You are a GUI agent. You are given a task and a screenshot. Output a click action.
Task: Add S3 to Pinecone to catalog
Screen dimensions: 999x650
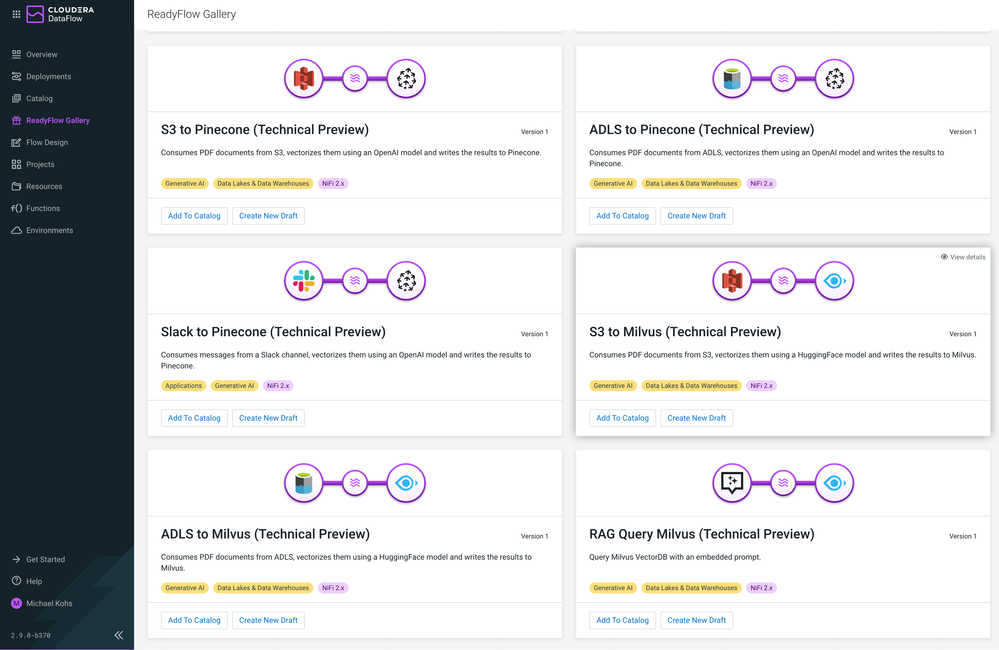(194, 216)
